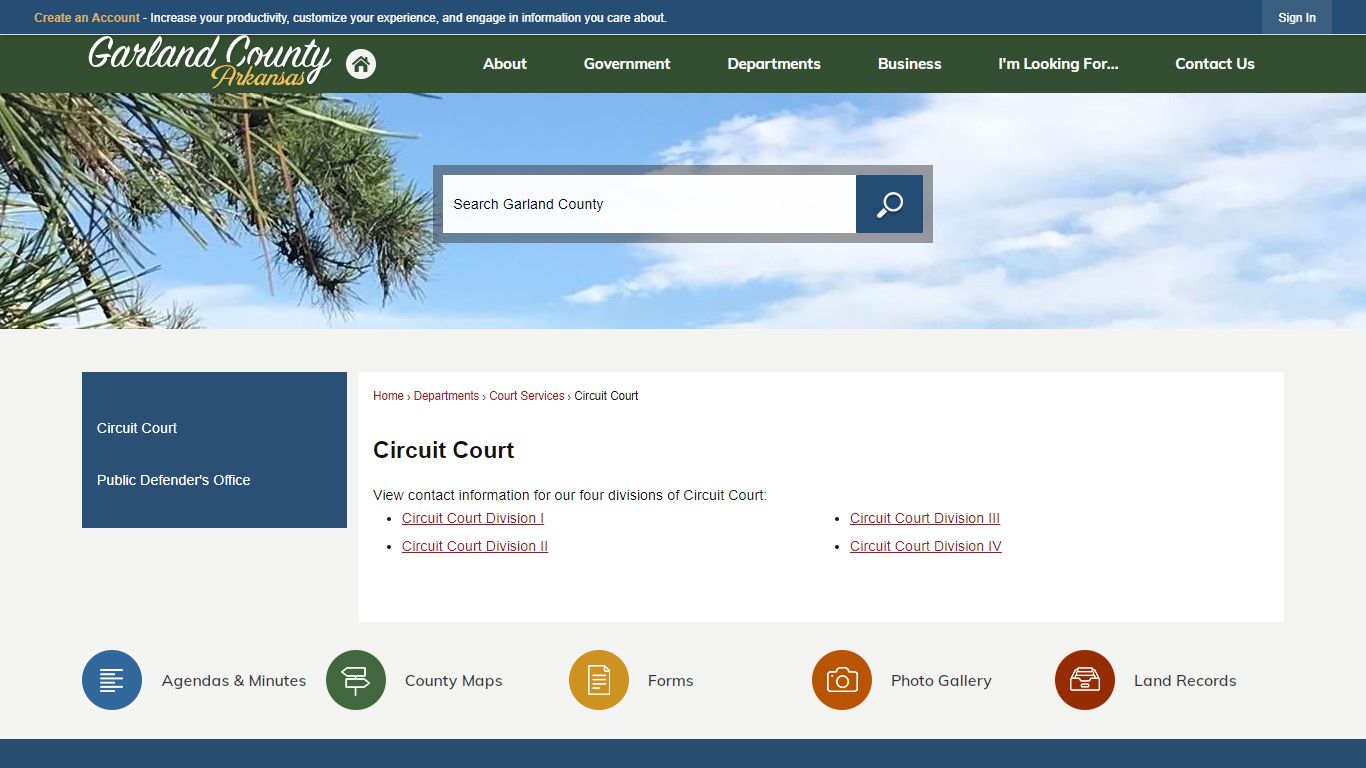This screenshot has height=768, width=1366.
Task: Click the Garland County Arkansas logo
Action: click(209, 62)
